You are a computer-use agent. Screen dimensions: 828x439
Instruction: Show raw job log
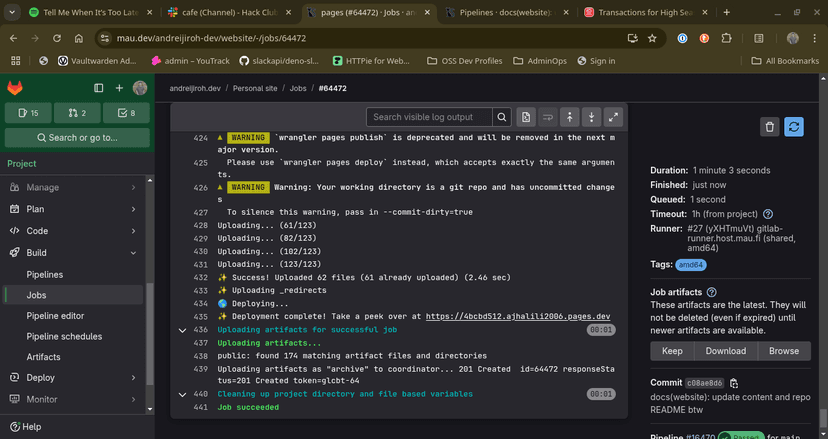(527, 117)
